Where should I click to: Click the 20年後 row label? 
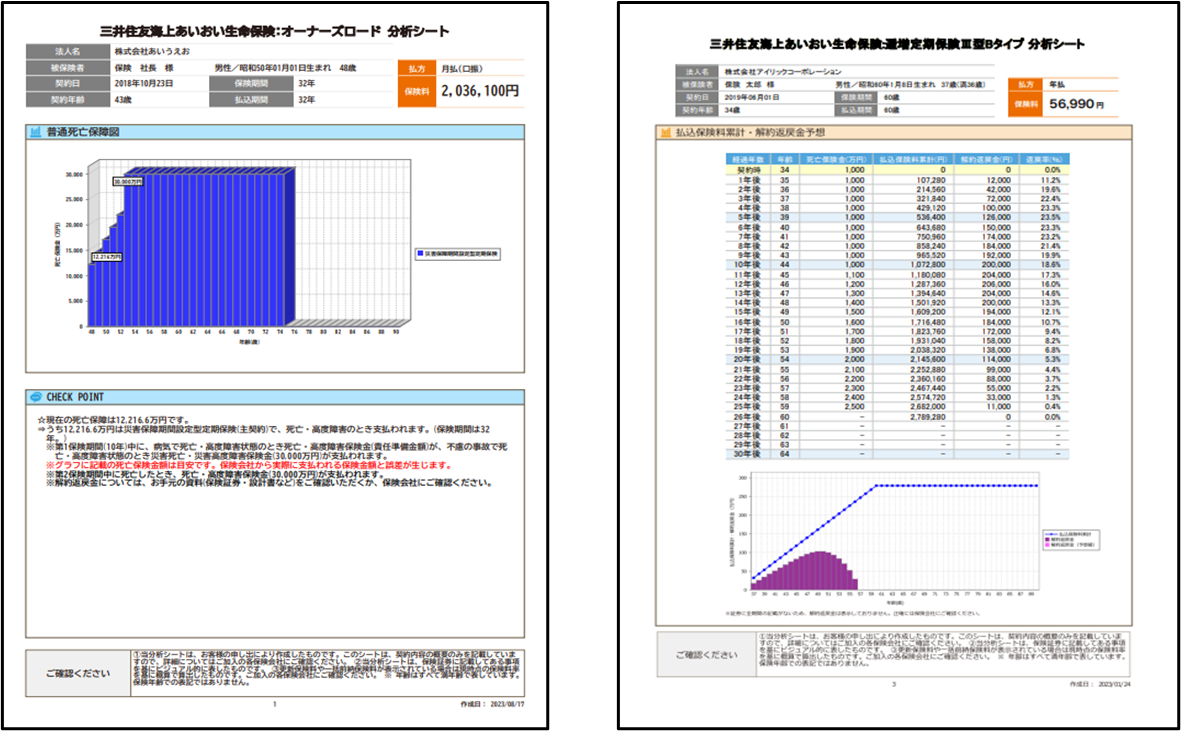coord(748,360)
